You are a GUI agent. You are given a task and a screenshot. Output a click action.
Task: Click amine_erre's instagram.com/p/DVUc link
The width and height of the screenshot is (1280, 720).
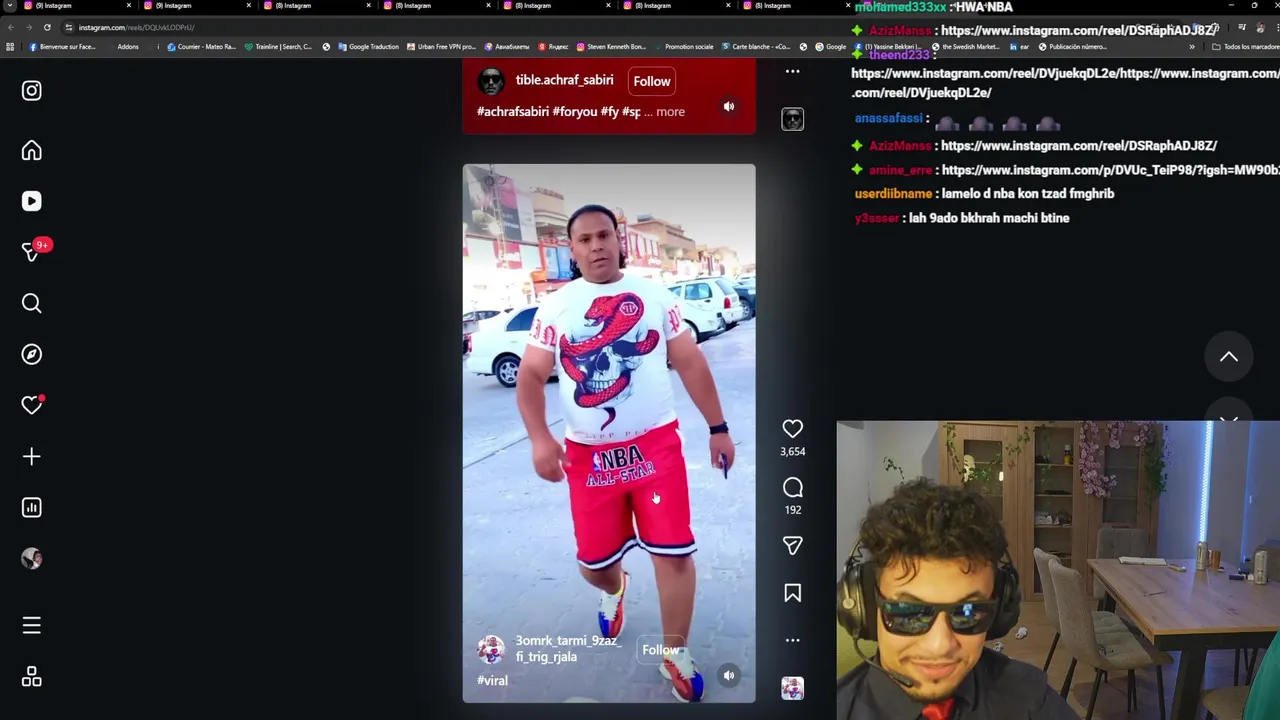(1110, 171)
